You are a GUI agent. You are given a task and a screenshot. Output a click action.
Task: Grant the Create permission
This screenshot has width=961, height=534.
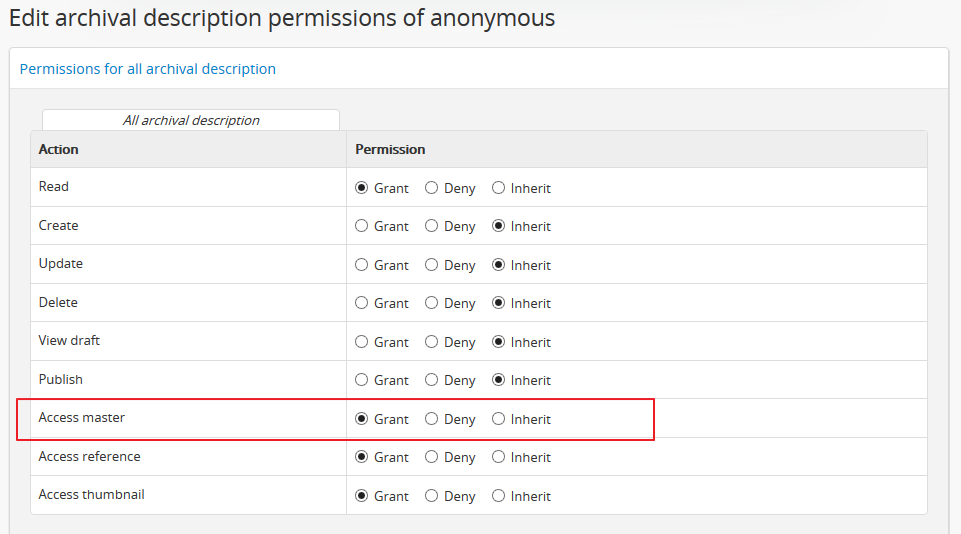pos(362,226)
